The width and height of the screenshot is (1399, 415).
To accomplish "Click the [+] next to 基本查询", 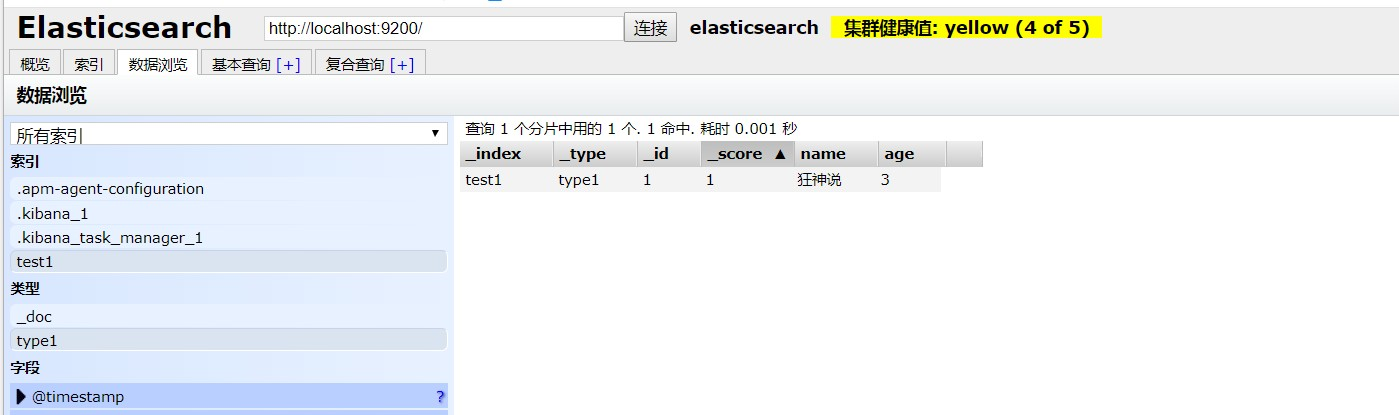I will (288, 64).
